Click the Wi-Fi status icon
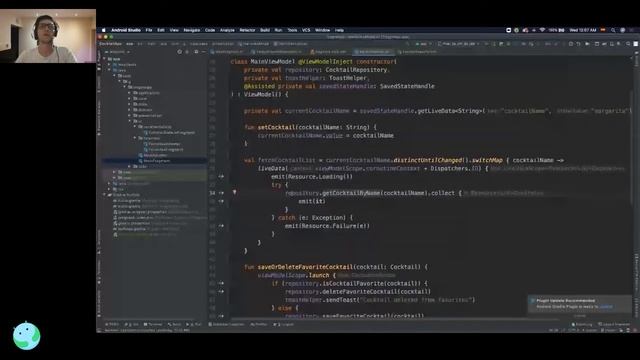 542,30
